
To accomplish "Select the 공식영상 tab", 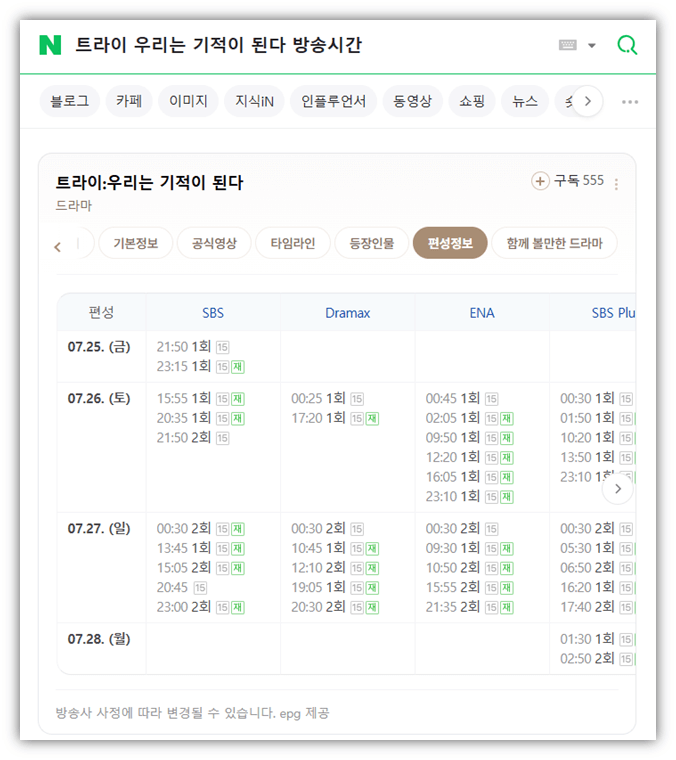I will 214,243.
